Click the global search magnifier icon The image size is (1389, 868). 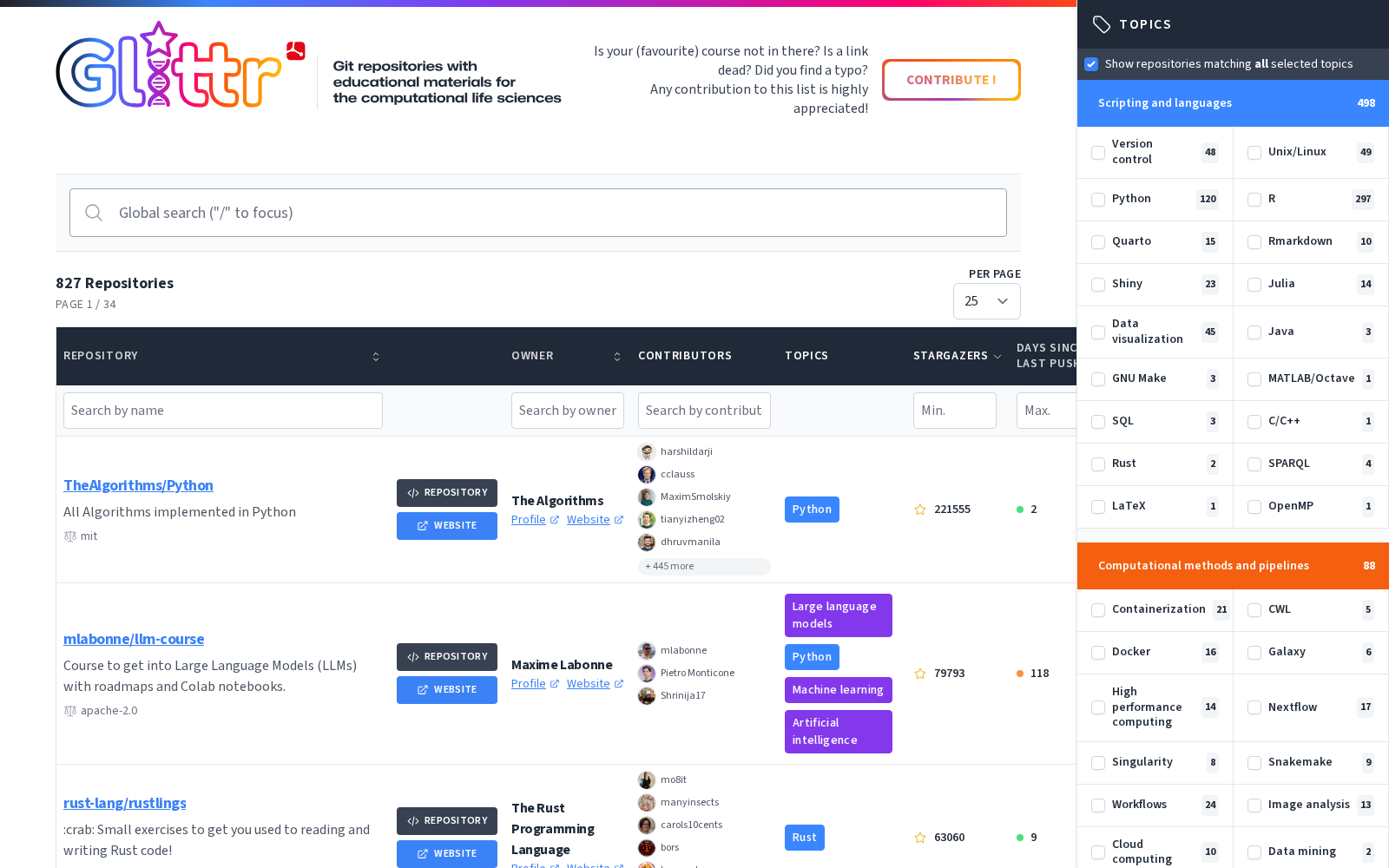[x=94, y=213]
